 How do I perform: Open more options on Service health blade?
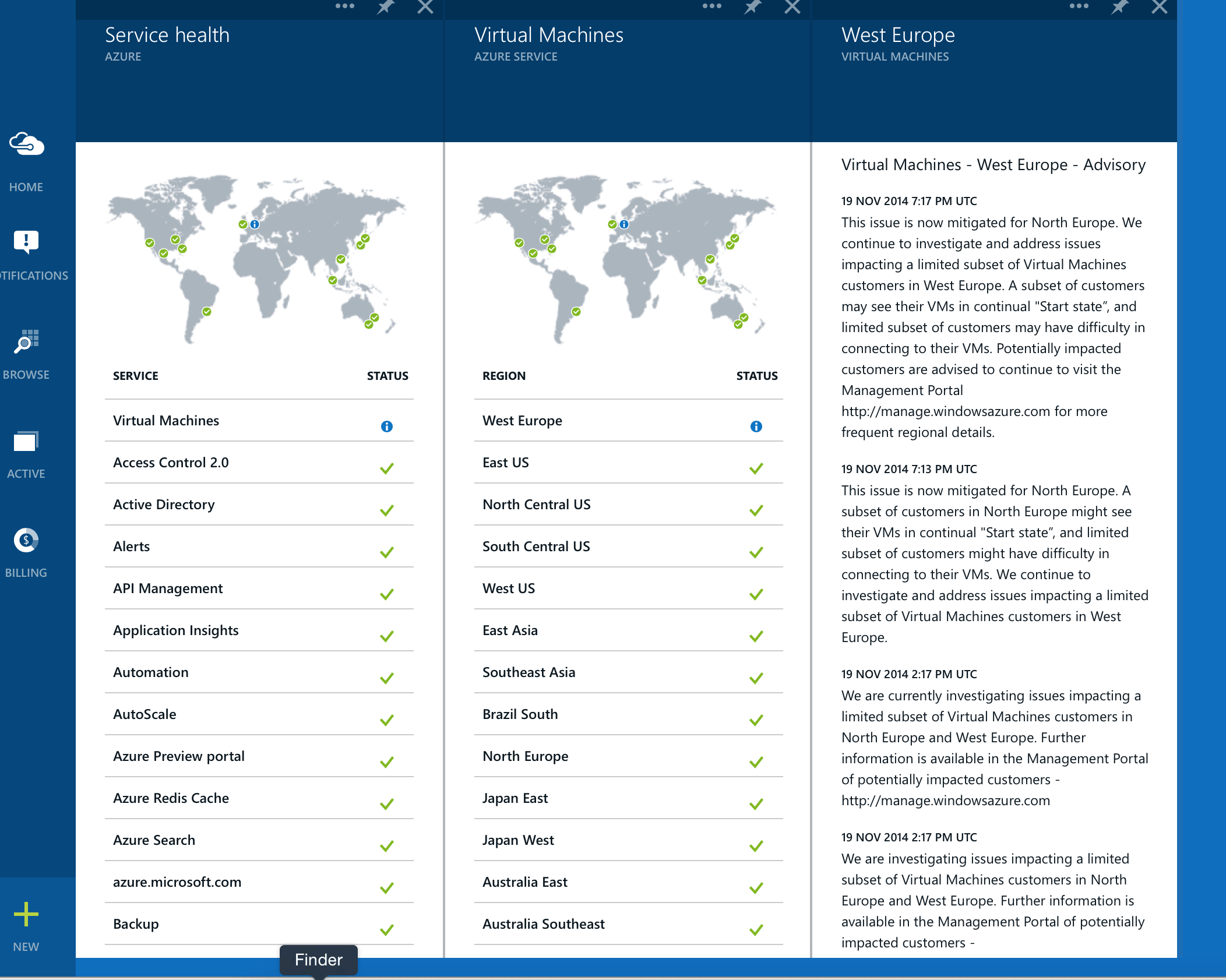[345, 6]
